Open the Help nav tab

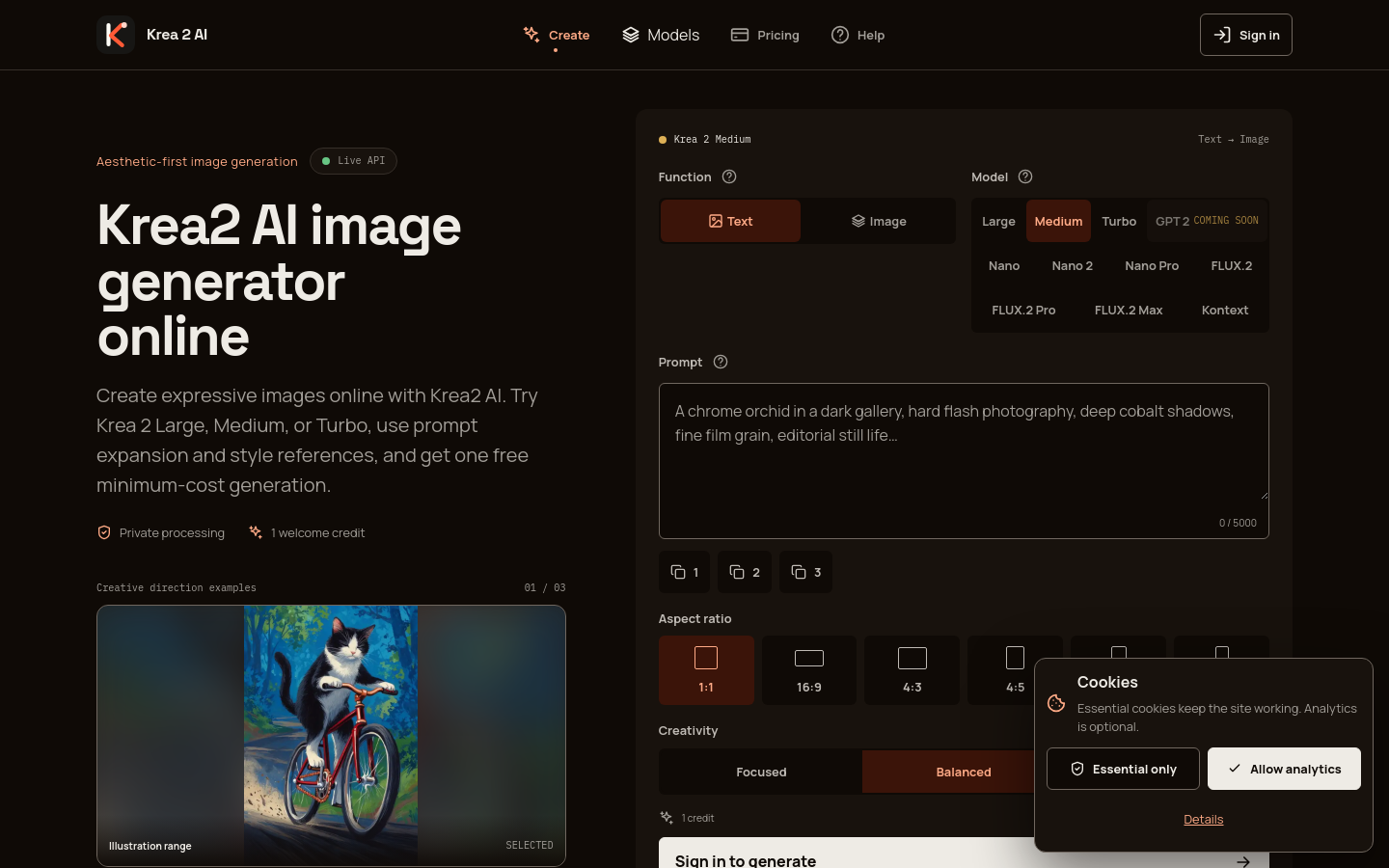858,35
